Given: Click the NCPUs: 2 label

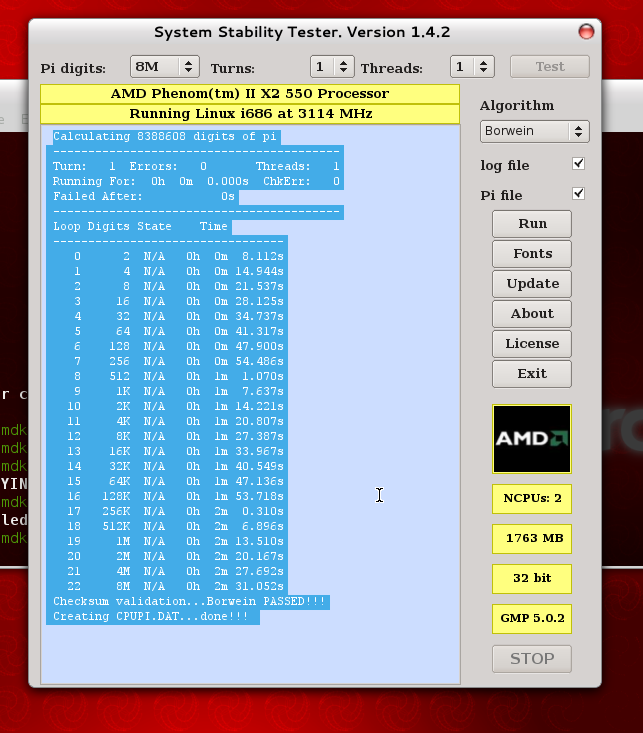Looking at the screenshot, I should 532,498.
